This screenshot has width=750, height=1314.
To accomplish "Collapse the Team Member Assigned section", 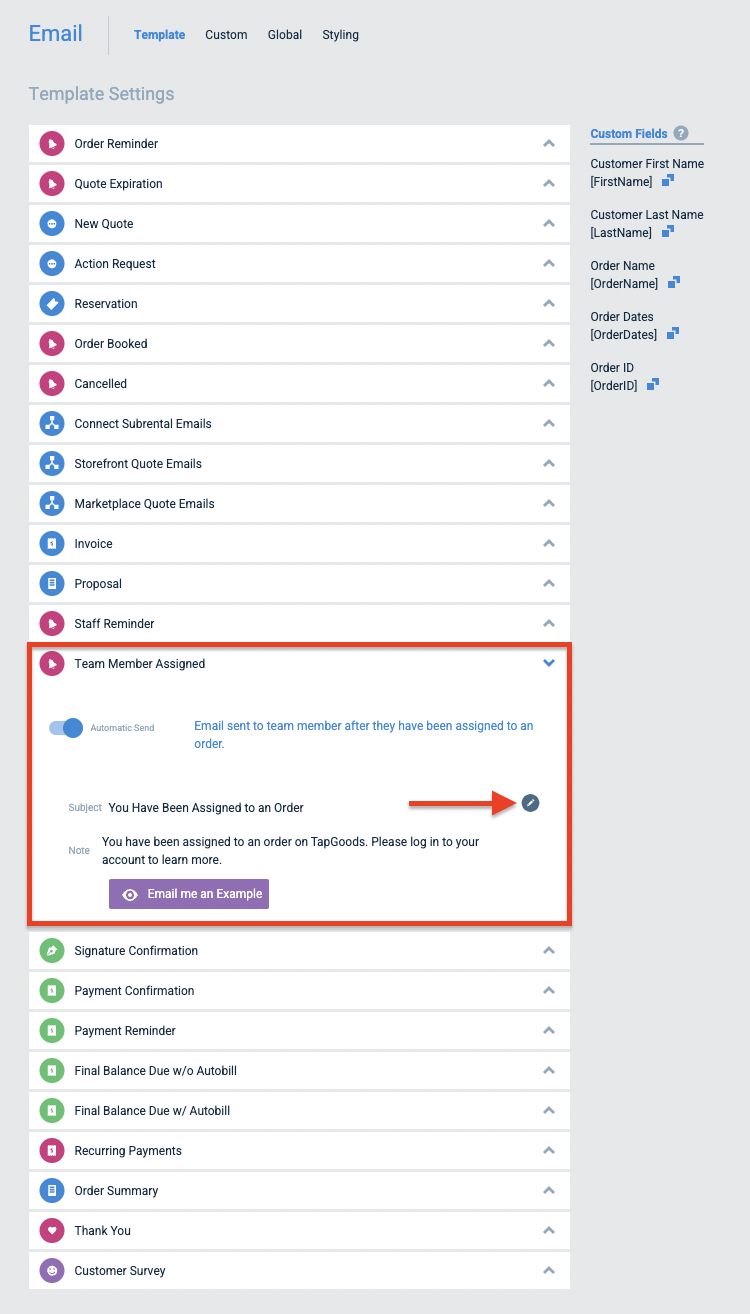I will coord(549,663).
